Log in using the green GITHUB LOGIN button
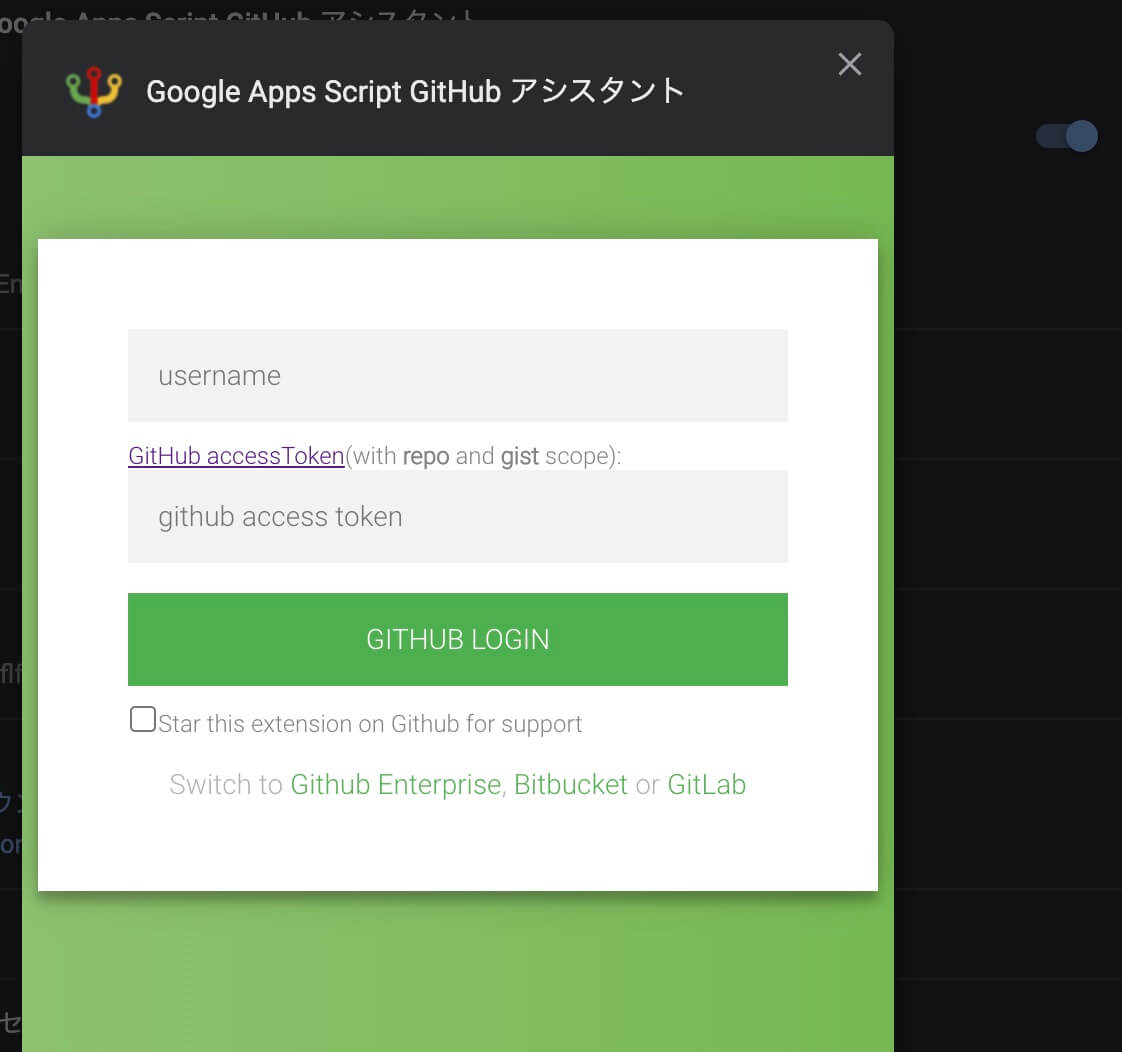This screenshot has width=1122, height=1052. click(x=458, y=639)
